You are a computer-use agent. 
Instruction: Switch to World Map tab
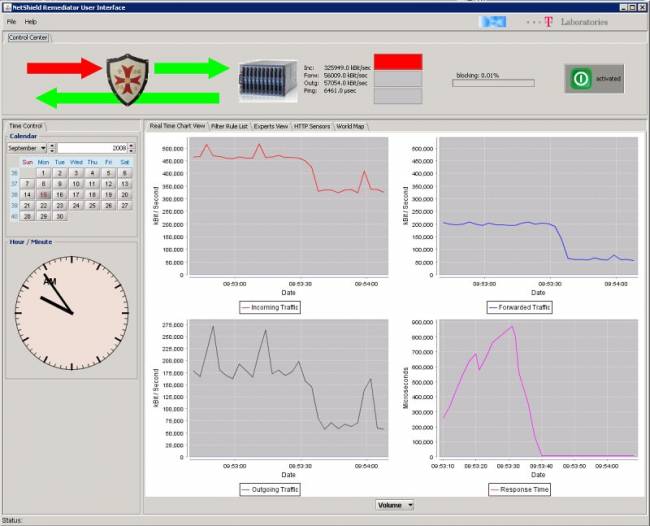350,126
